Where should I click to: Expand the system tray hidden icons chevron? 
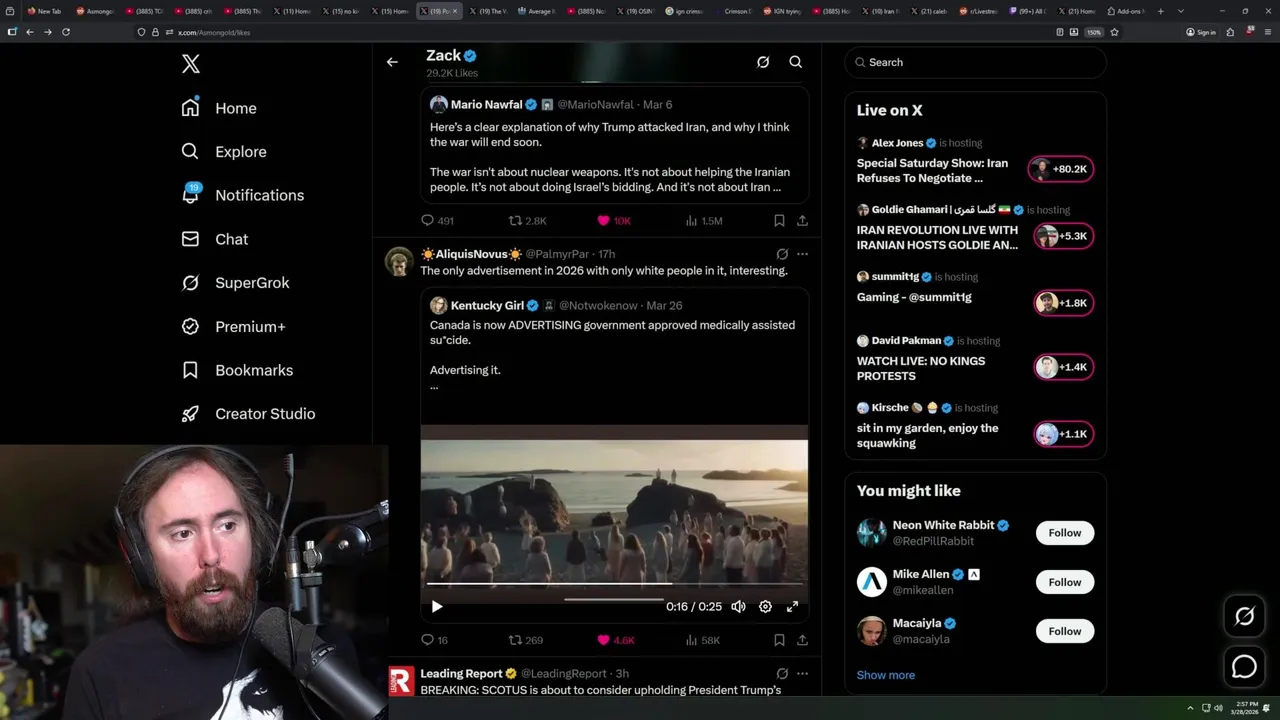1190,708
